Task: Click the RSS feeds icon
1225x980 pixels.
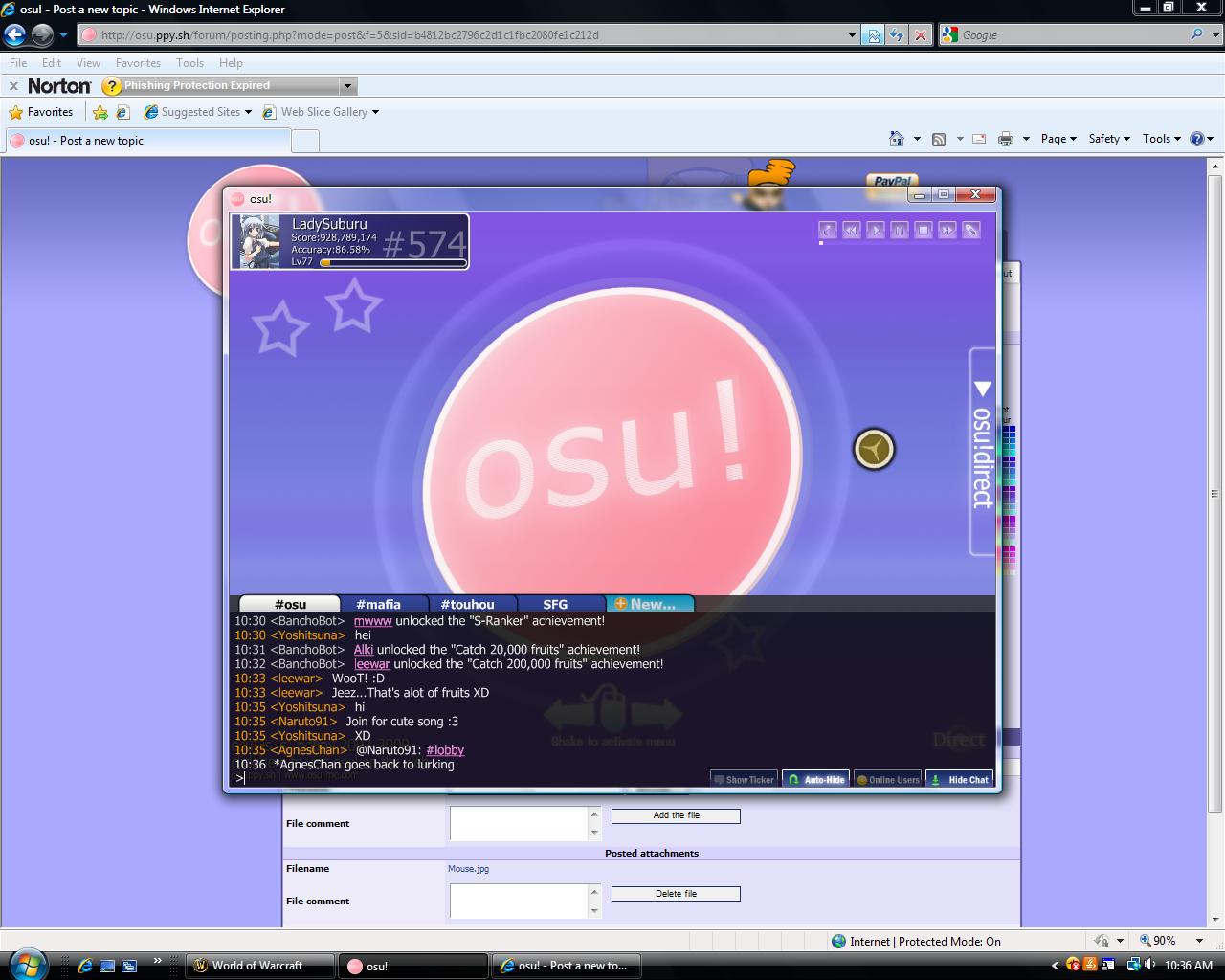Action: (x=939, y=139)
